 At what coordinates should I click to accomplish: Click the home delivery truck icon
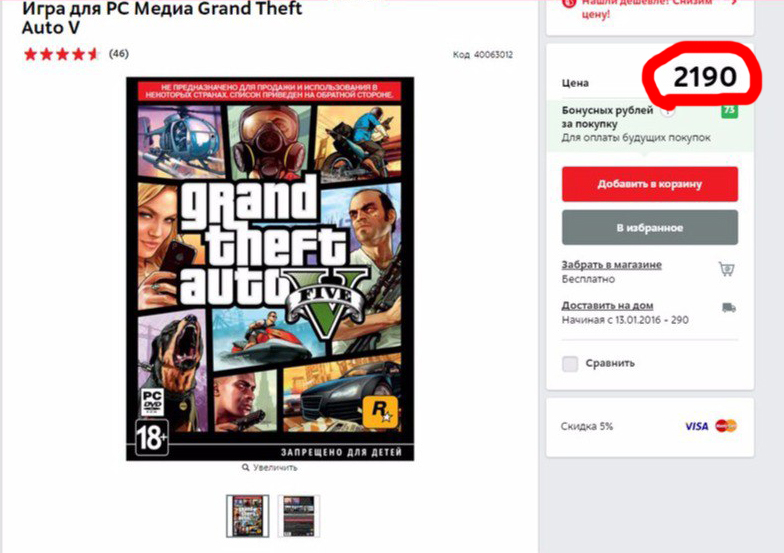tap(728, 308)
